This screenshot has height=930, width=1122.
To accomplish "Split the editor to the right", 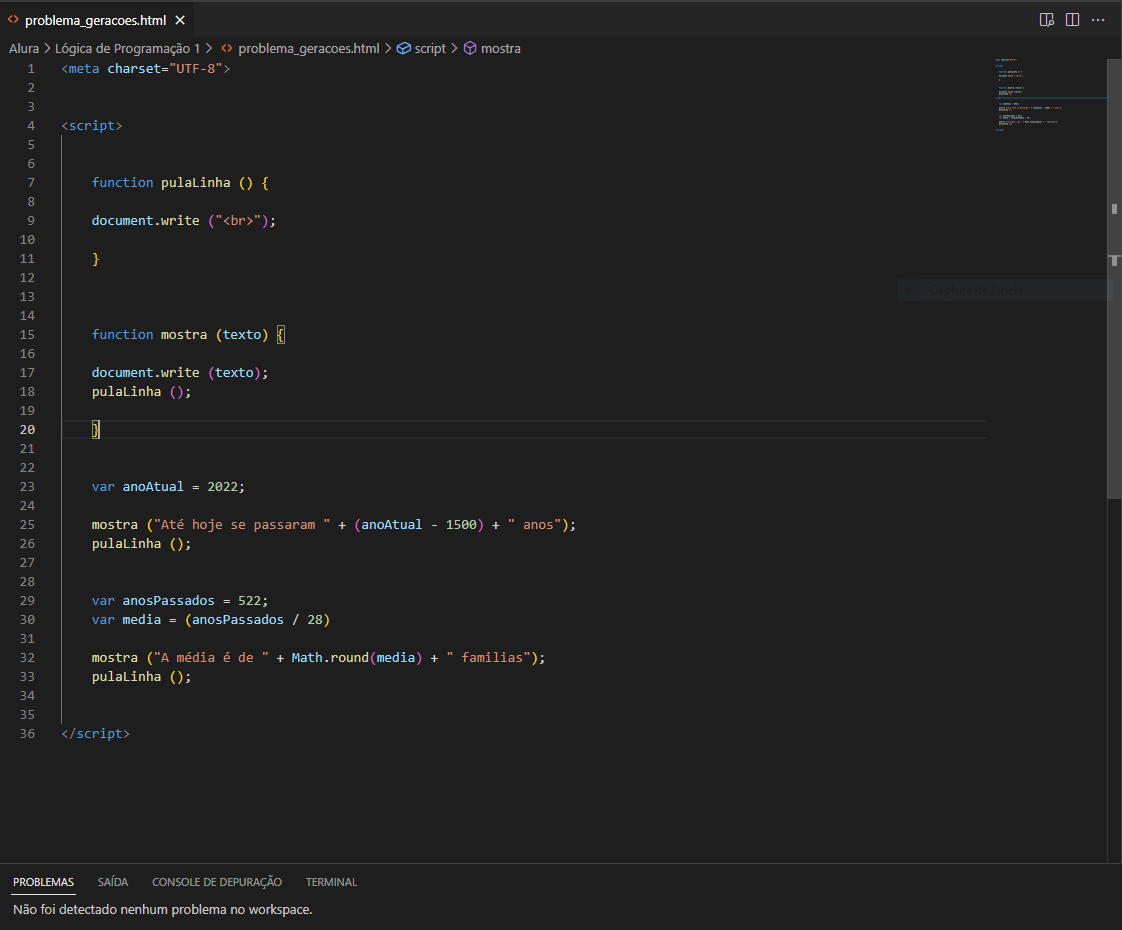I will (x=1072, y=20).
